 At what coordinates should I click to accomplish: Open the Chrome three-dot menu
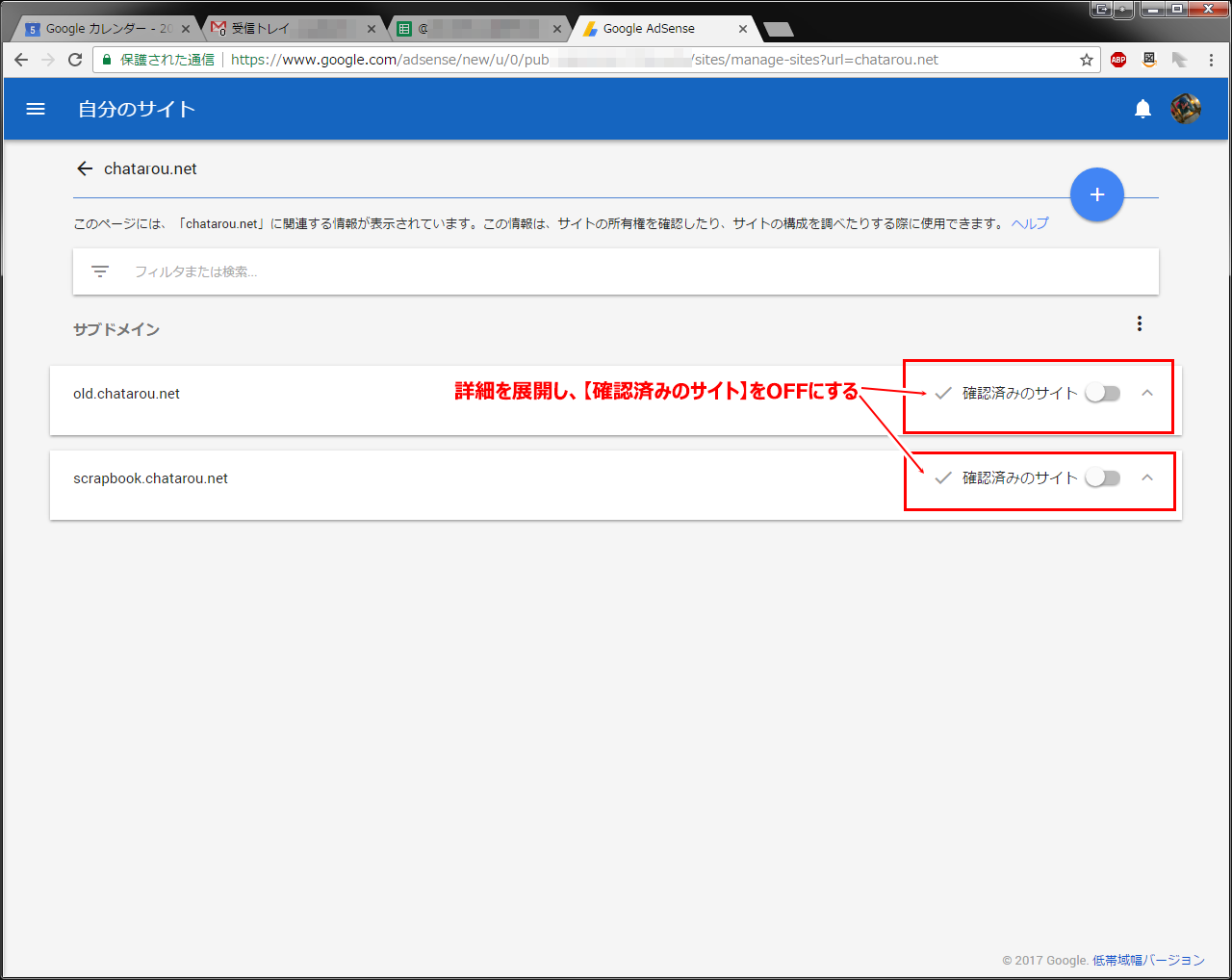pos(1211,60)
